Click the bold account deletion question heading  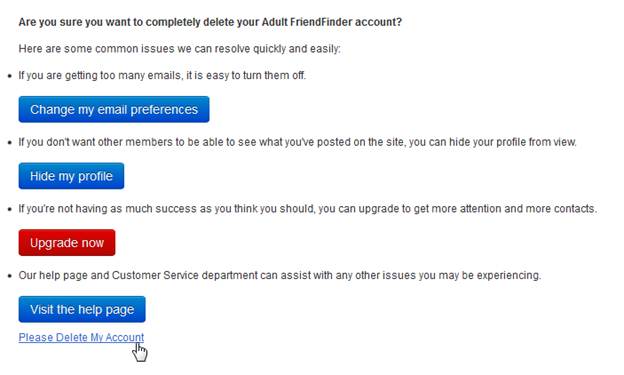click(210, 22)
